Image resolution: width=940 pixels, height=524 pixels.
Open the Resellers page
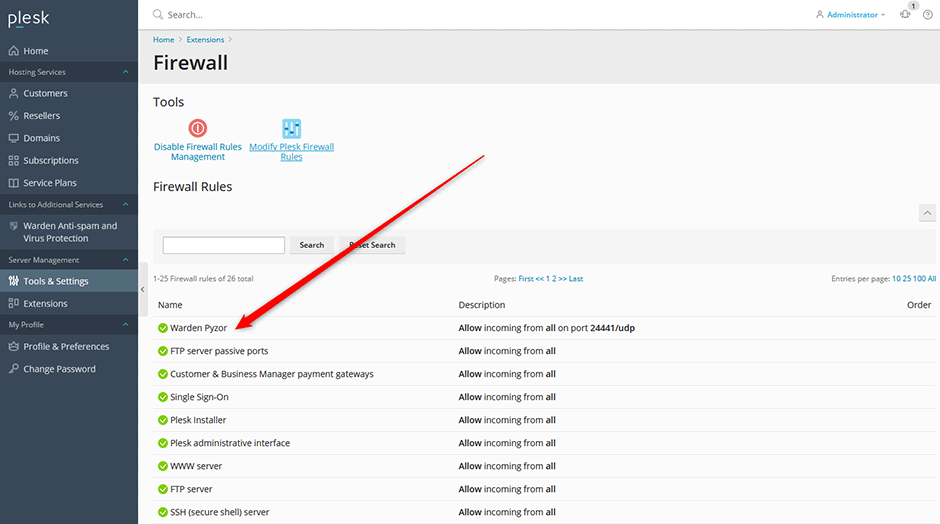pos(41,116)
